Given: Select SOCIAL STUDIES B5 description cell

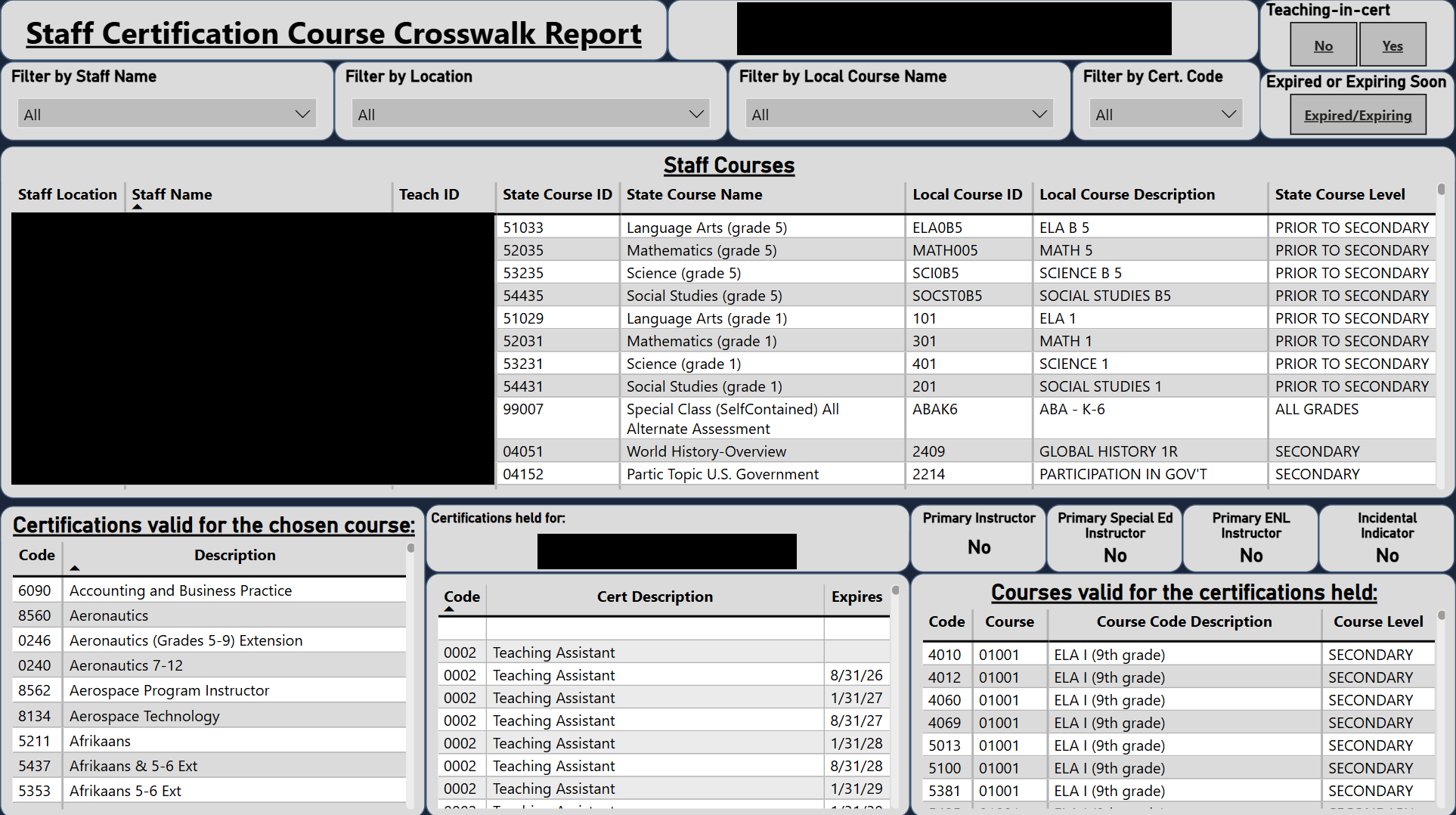Looking at the screenshot, I should click(x=1104, y=296).
